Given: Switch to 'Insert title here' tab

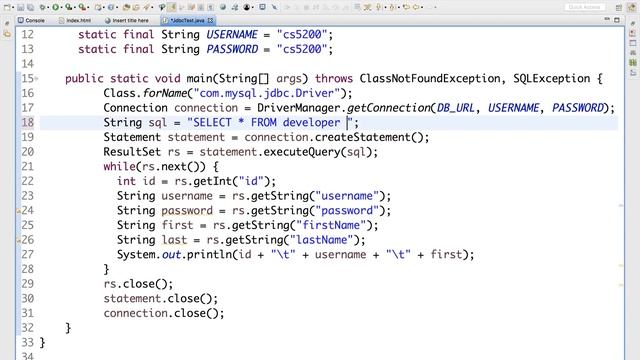Looking at the screenshot, I should (x=127, y=20).
